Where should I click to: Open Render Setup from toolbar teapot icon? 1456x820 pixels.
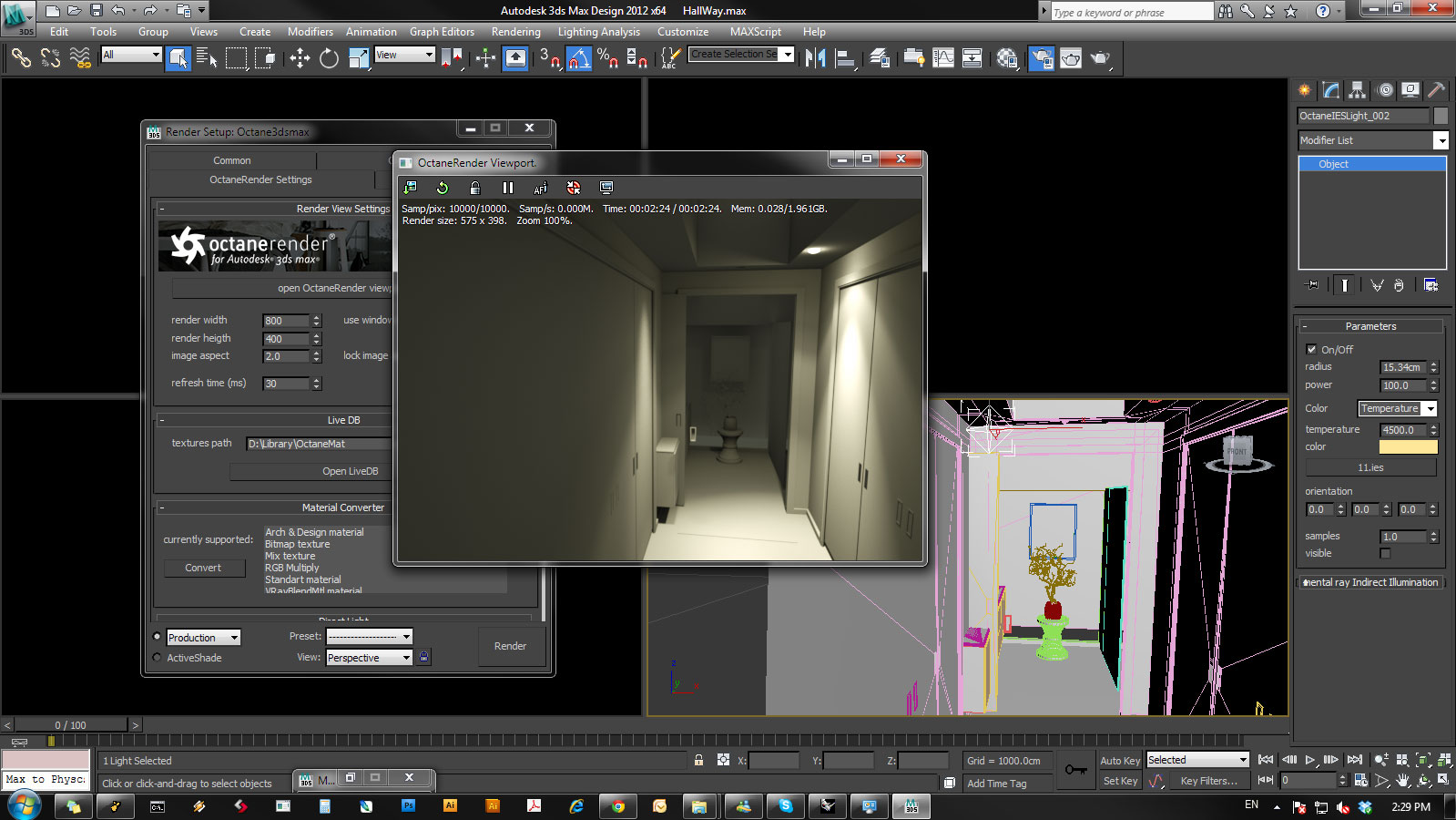coord(1041,58)
